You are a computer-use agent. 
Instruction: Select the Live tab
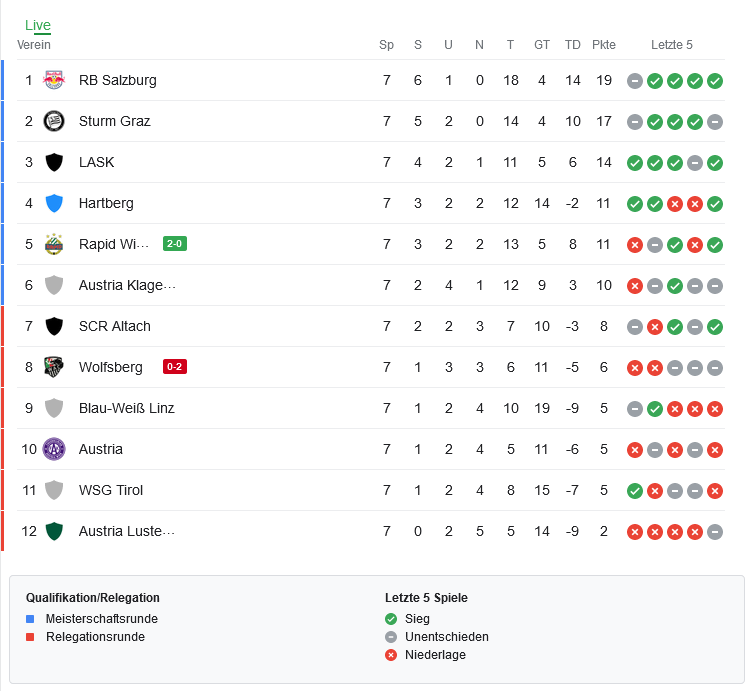[38, 25]
